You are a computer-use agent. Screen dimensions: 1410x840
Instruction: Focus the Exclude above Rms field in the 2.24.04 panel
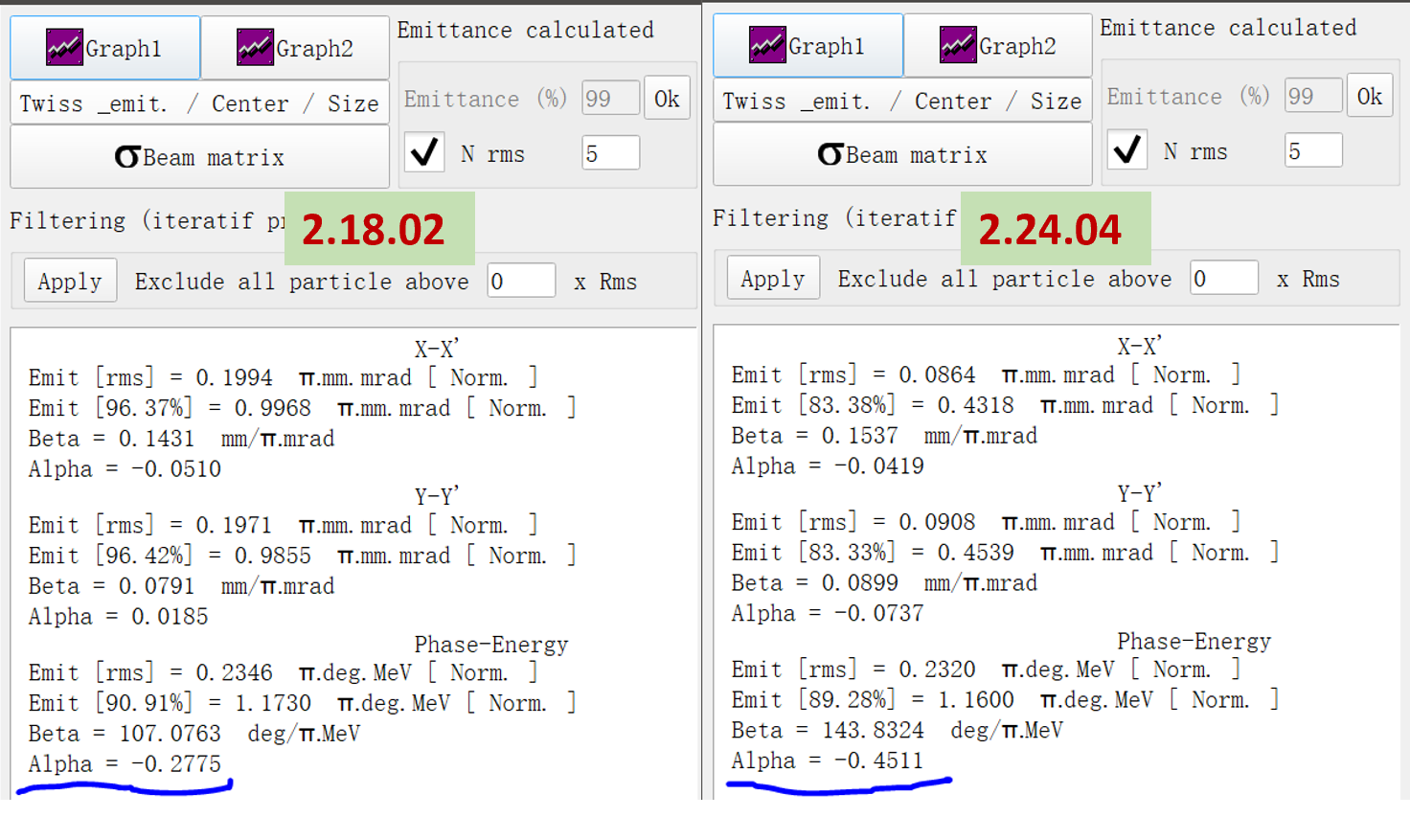coord(1224,279)
